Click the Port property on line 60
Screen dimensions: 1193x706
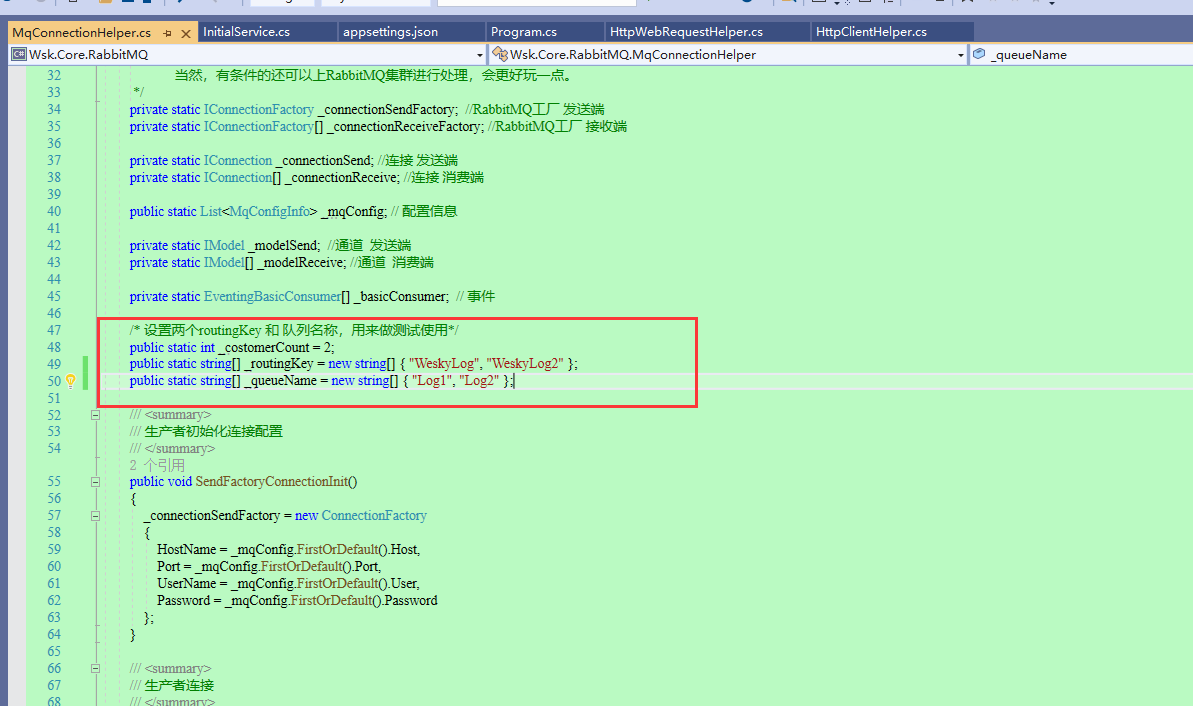tap(168, 567)
